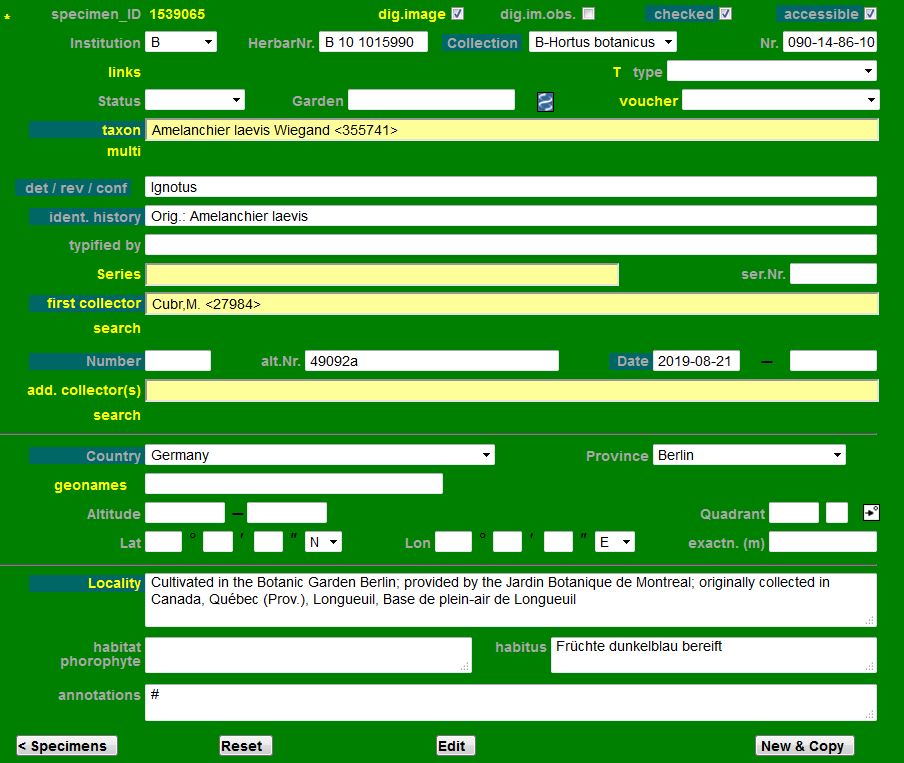Click the Garden refresh arrows icon
Image resolution: width=904 pixels, height=763 pixels.
545,102
